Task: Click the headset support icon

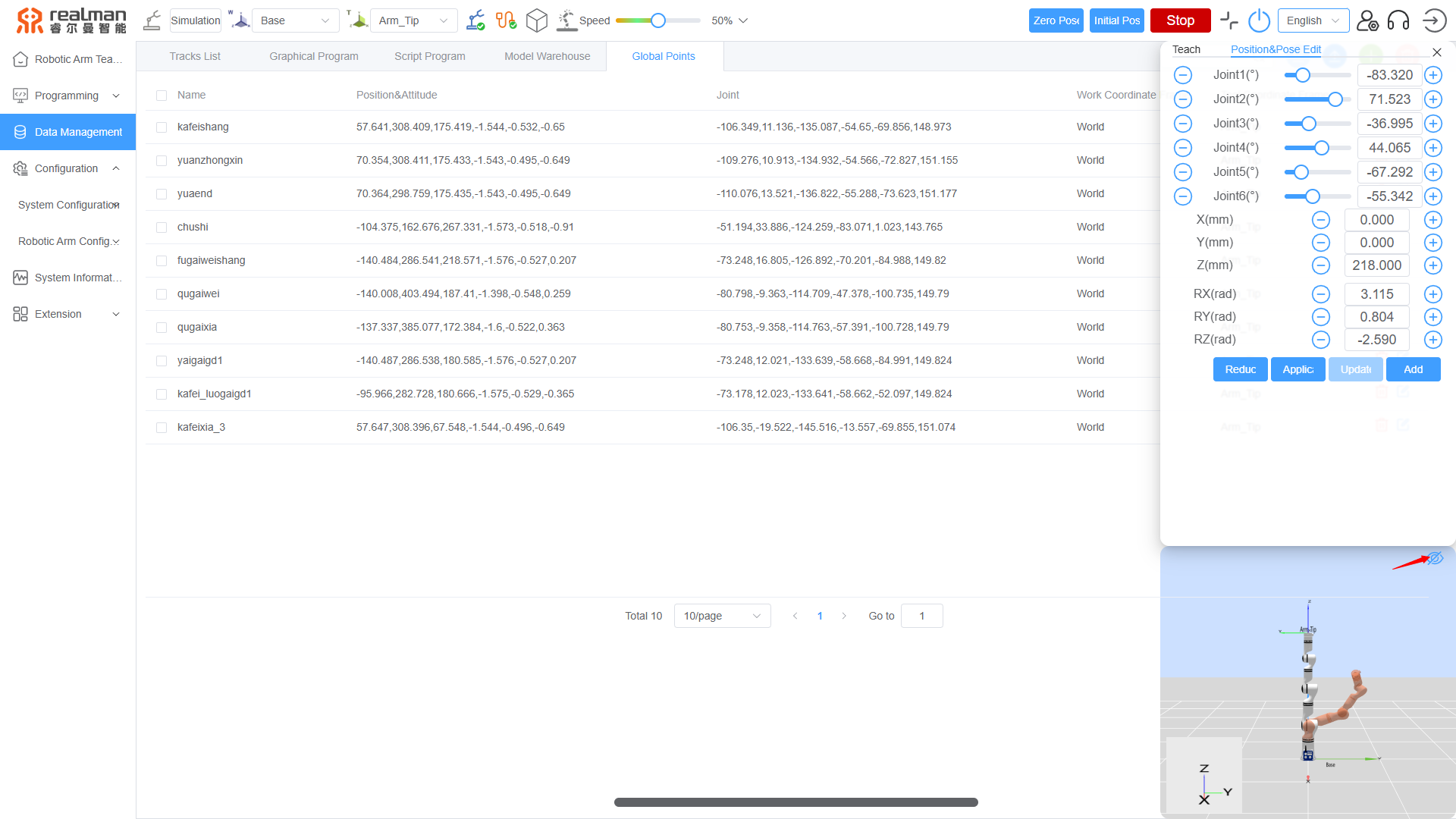Action: coord(1398,20)
